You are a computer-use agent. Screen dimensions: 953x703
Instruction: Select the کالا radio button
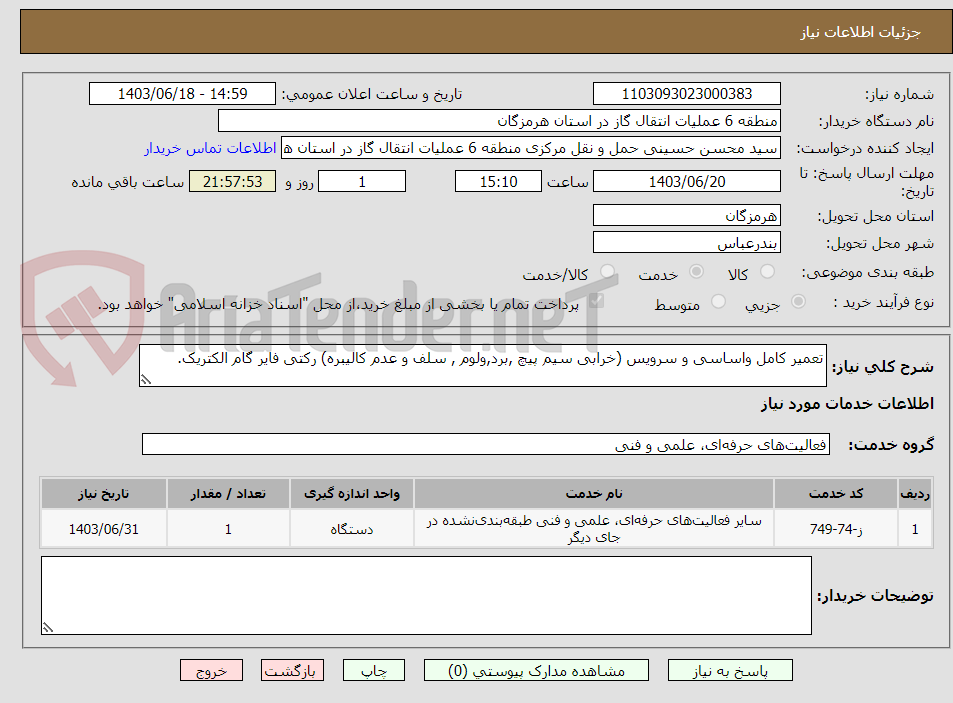coord(768,272)
